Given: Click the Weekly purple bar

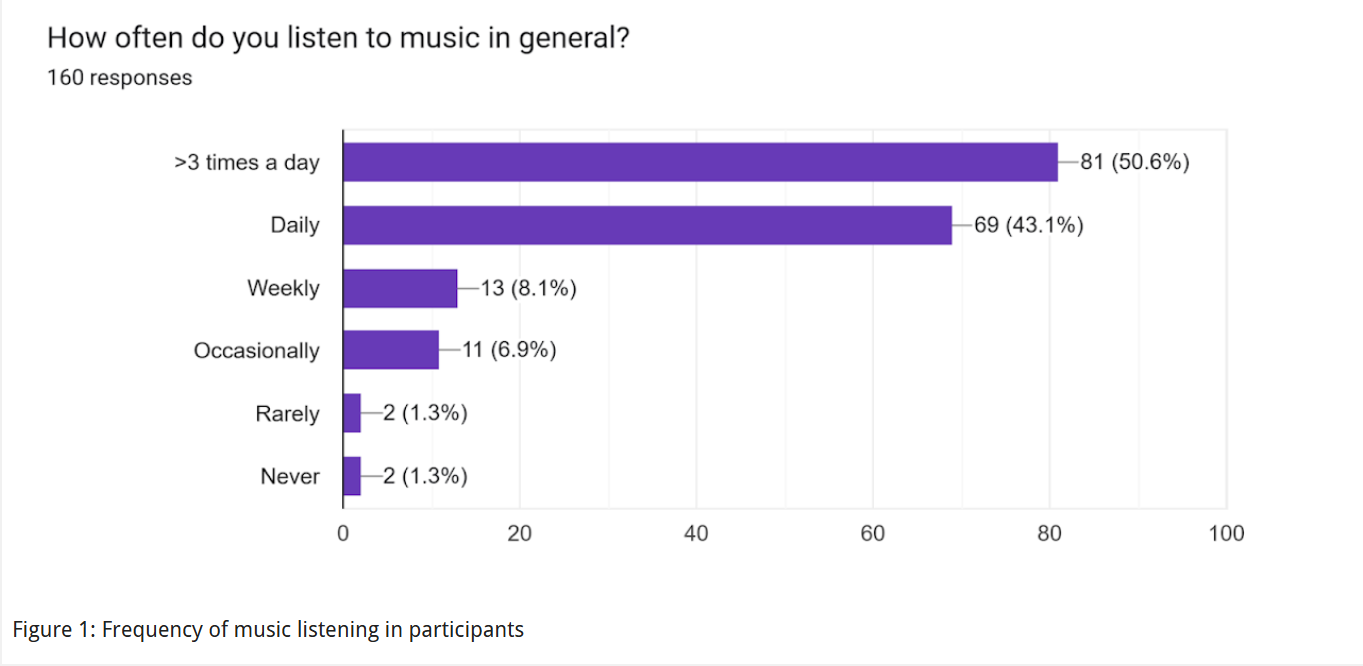Looking at the screenshot, I should 400,288.
